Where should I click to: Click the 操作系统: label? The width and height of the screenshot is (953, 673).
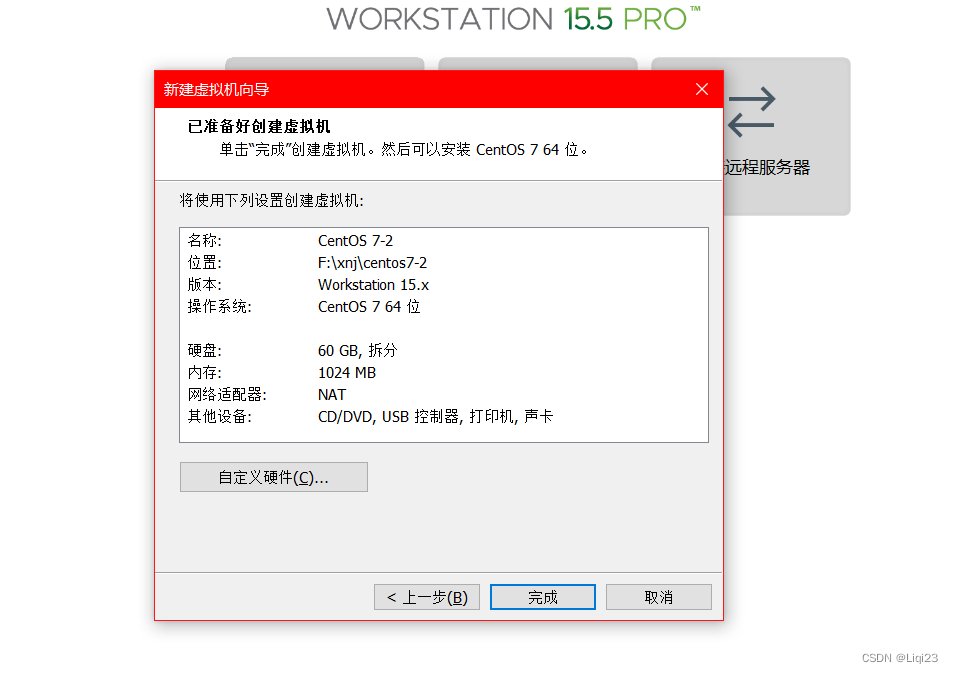tap(219, 306)
